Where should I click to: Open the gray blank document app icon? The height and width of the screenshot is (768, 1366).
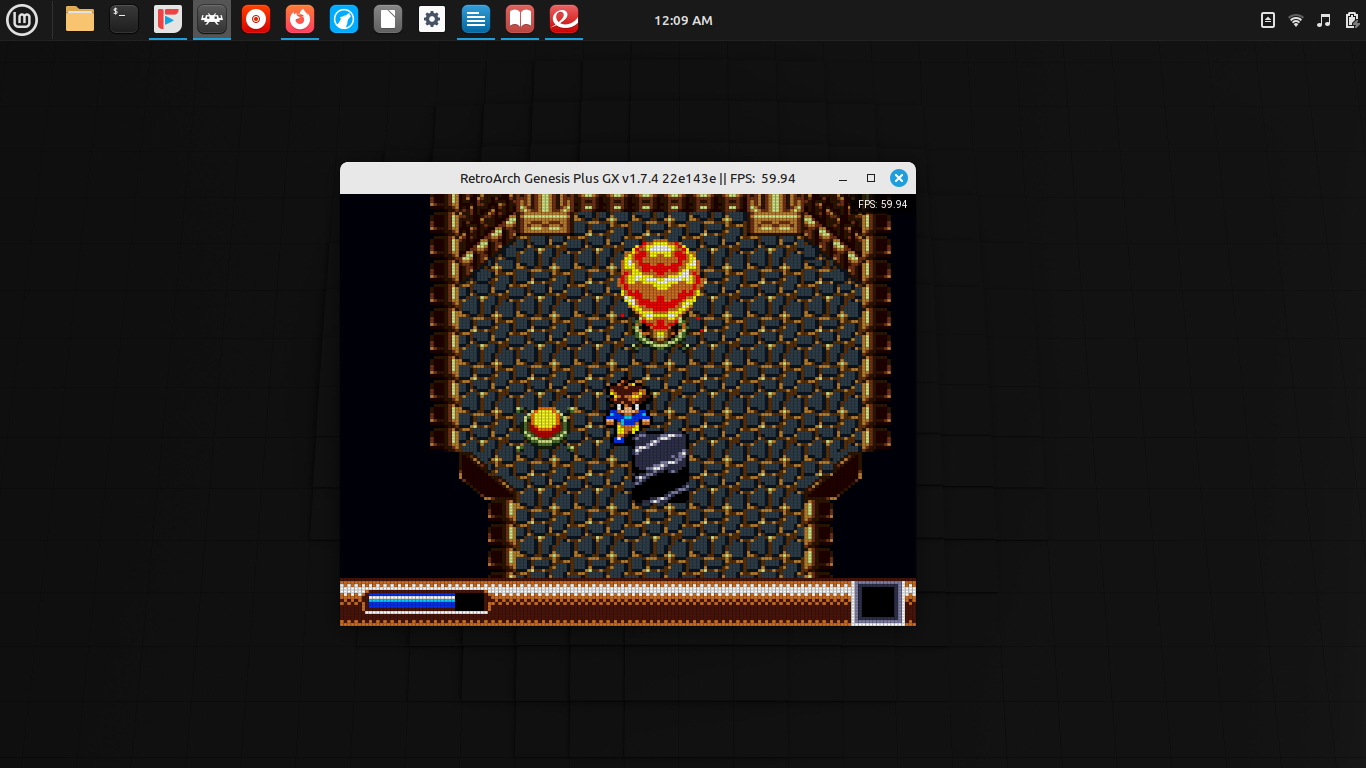coord(388,19)
